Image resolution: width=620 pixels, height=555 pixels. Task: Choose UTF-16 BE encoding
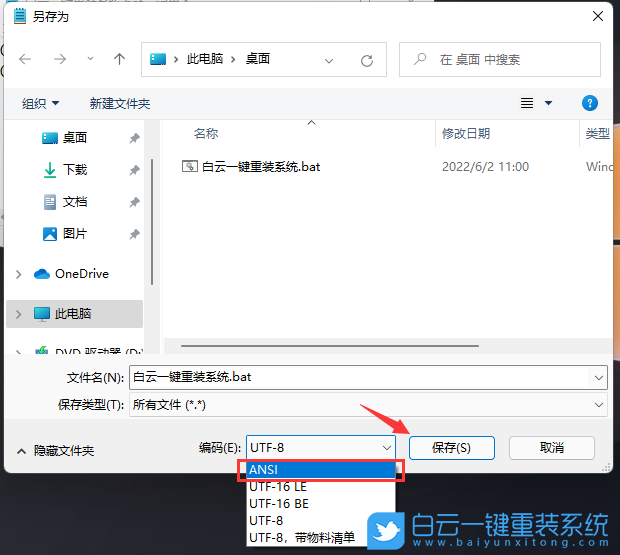click(321, 504)
